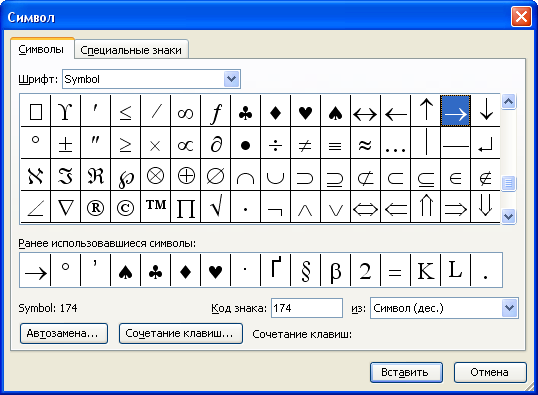Pick the recently used beta symbol
The image size is (538, 395).
[336, 270]
